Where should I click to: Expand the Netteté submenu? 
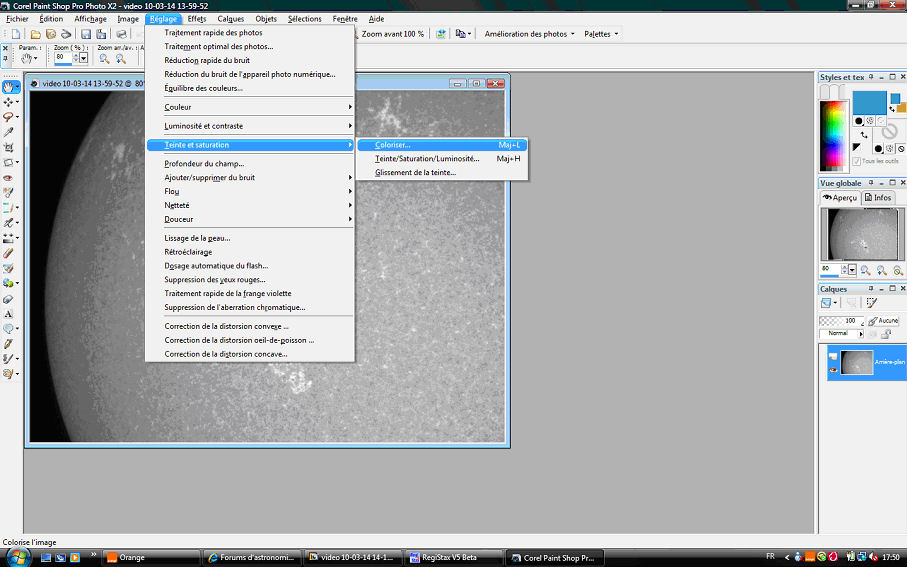[250, 205]
